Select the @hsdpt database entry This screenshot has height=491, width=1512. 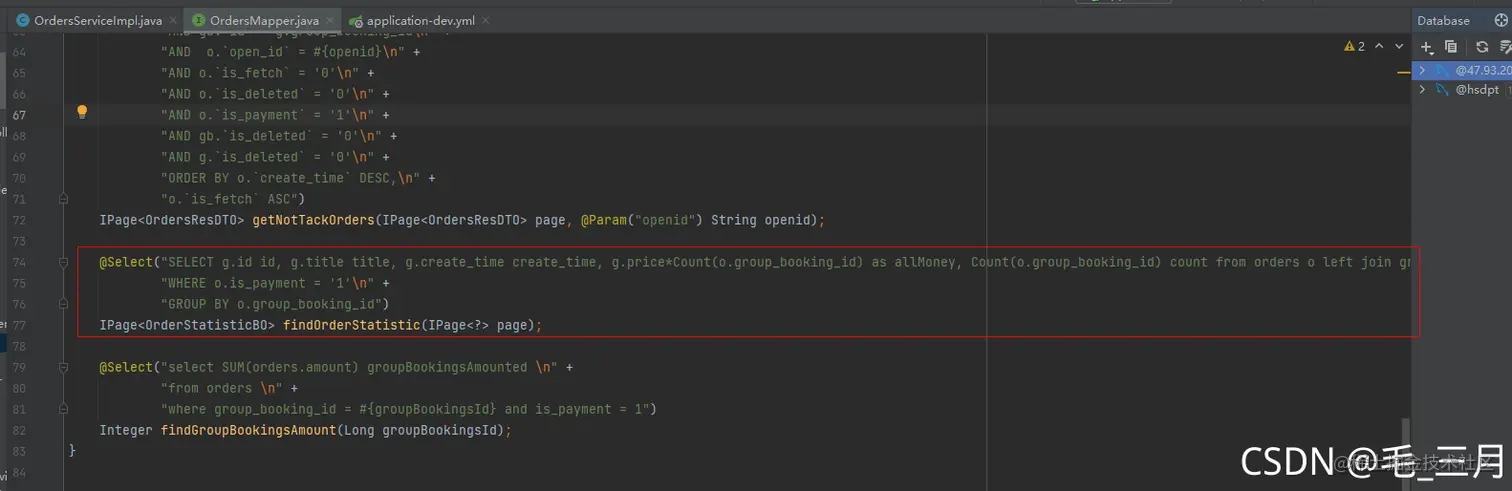[x=1477, y=89]
